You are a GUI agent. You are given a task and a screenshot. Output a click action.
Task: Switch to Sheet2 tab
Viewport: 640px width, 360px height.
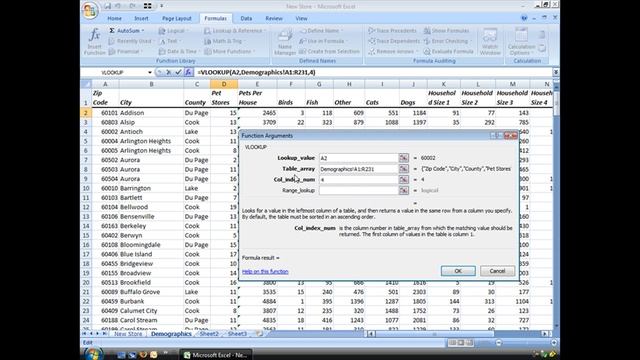(x=209, y=334)
